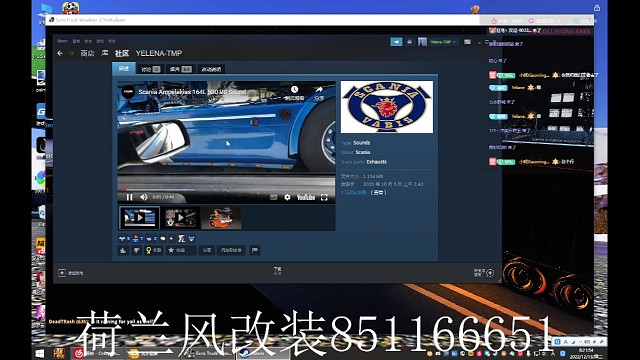Report the item with the flag icon
The height and width of the screenshot is (360, 640).
coord(255,250)
